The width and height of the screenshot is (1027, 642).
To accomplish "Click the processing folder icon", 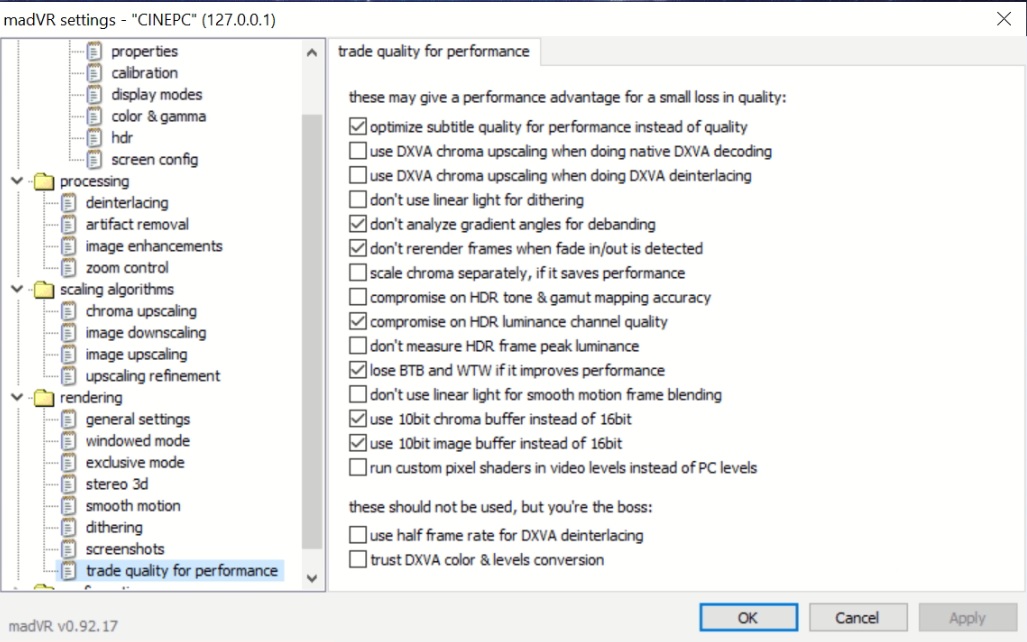I will point(44,181).
